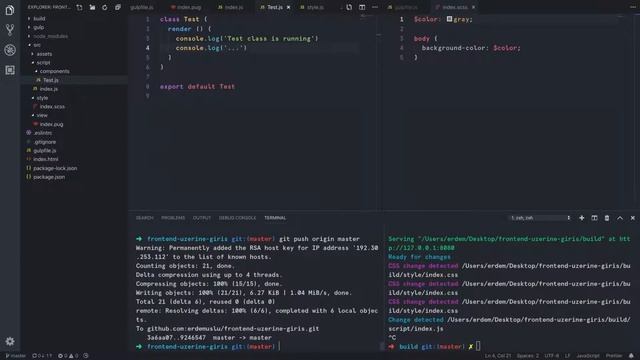Collapse the script folder
The height and width of the screenshot is (360, 640).
pos(43,62)
